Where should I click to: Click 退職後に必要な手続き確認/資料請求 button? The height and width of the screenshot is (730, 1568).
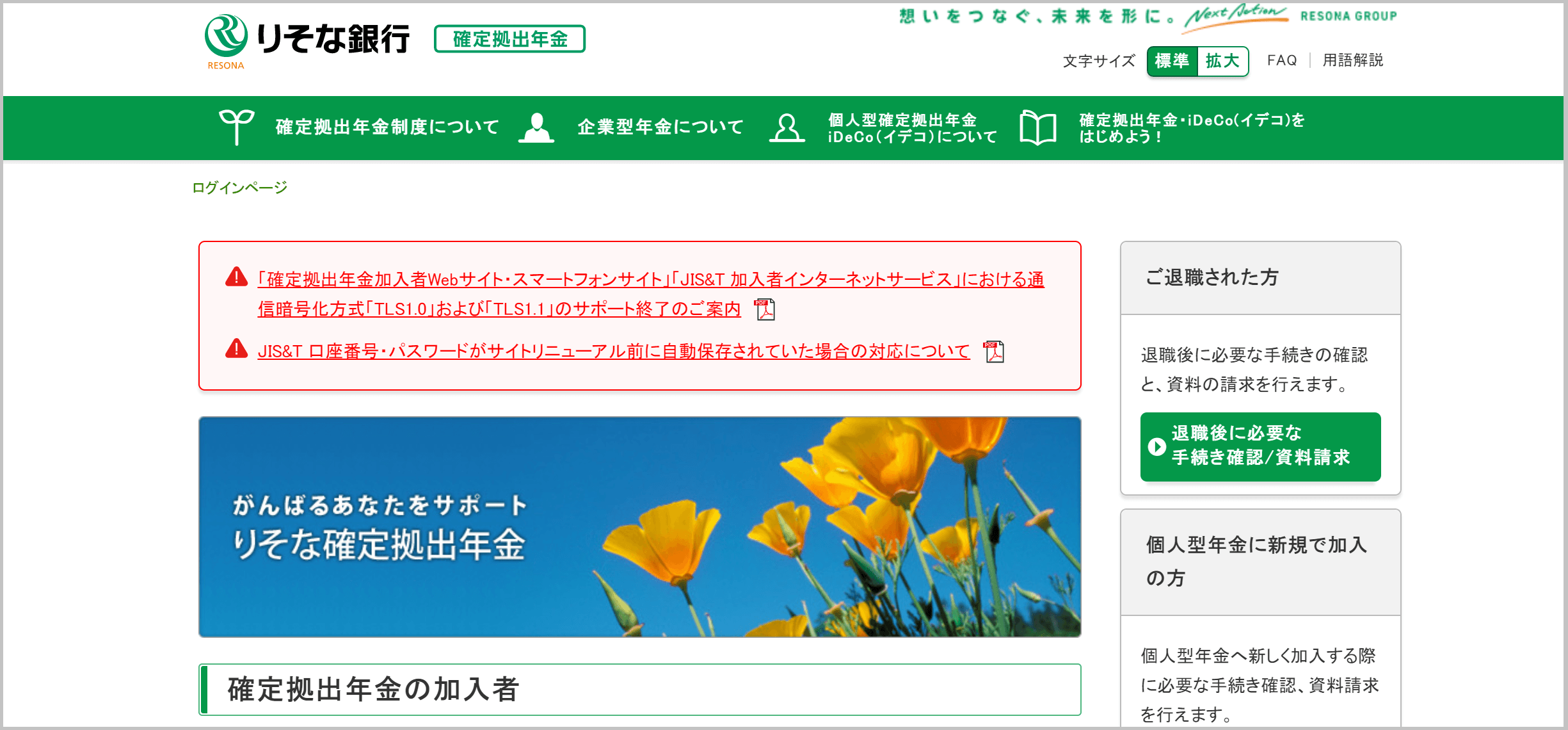pyautogui.click(x=1260, y=446)
